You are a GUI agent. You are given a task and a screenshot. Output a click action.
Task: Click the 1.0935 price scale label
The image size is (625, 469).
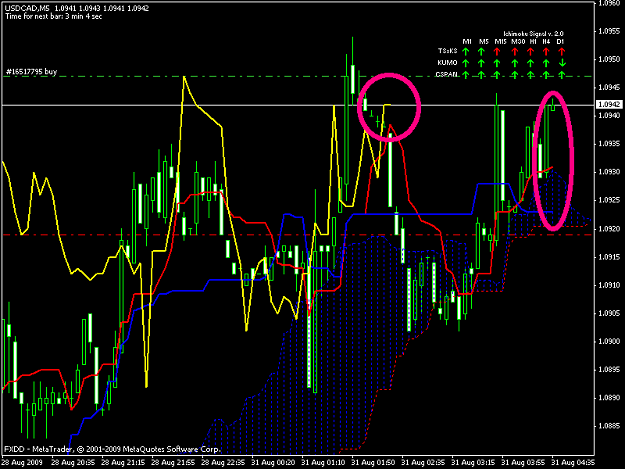tap(609, 144)
